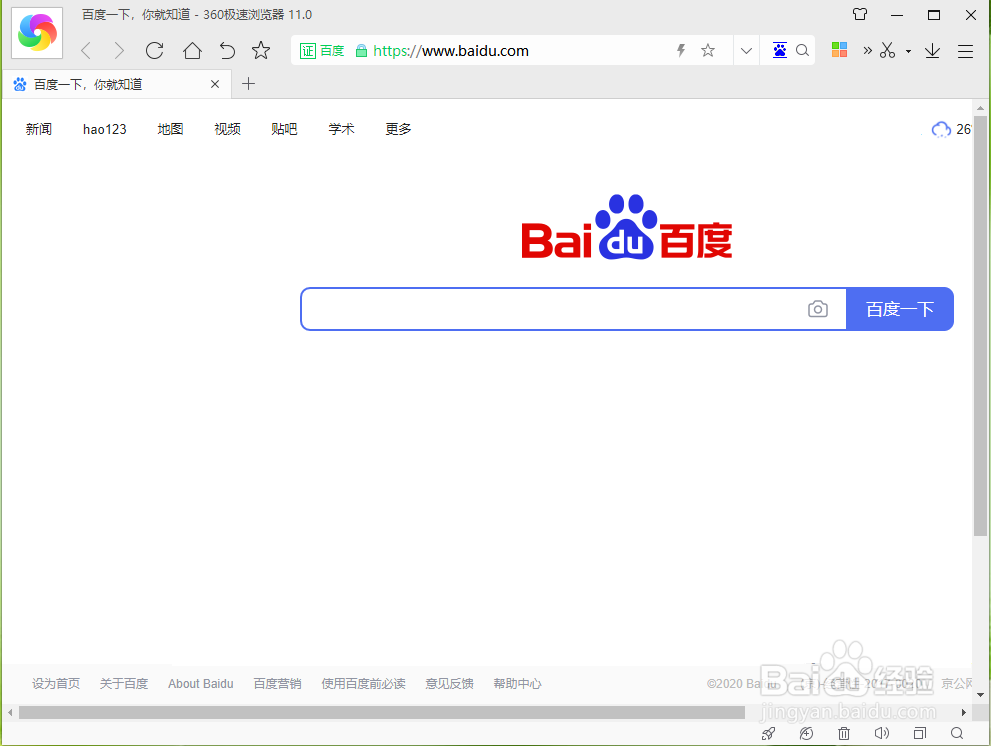Screen dimensions: 991x746
Task: Click the scroll right arrow
Action: click(x=964, y=712)
